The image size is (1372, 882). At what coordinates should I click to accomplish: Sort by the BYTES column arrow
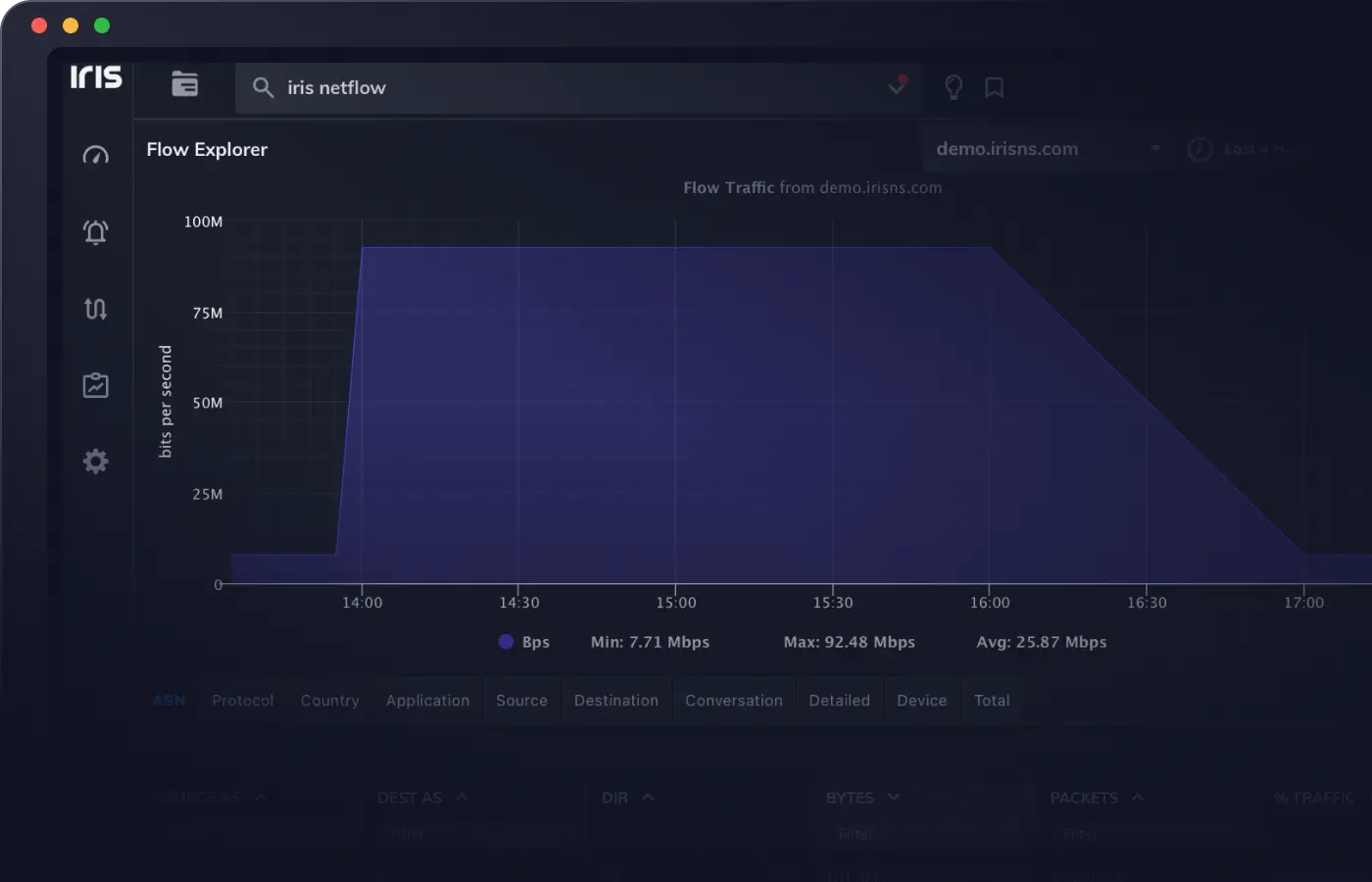click(x=893, y=798)
